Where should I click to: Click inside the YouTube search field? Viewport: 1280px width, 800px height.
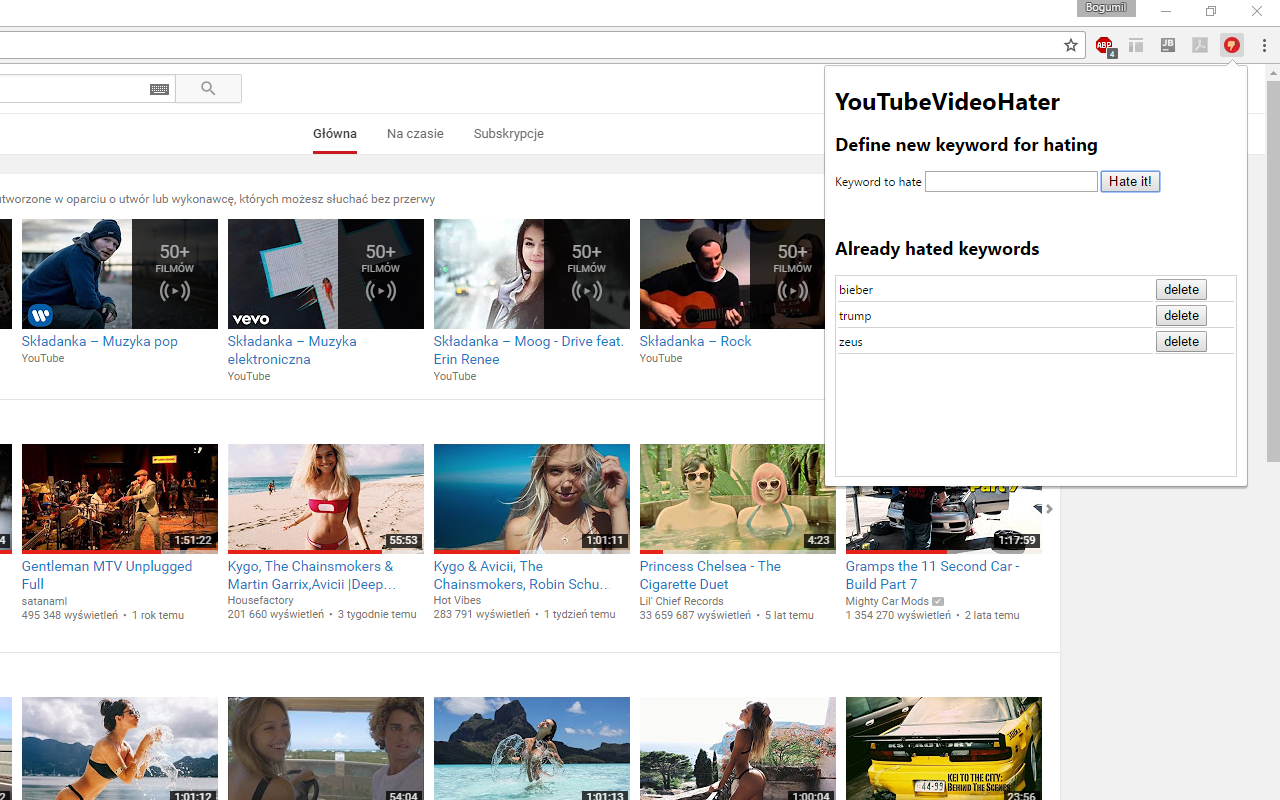85,89
